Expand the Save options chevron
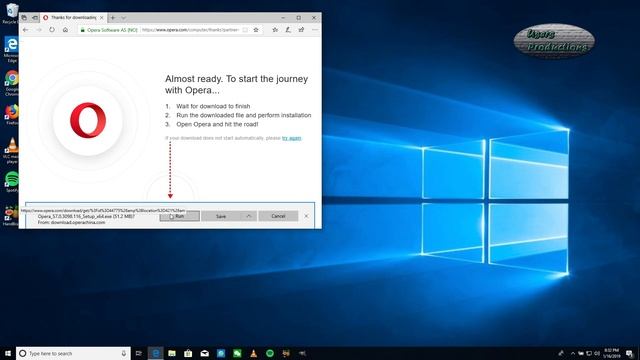This screenshot has height=360, width=640. click(x=249, y=216)
